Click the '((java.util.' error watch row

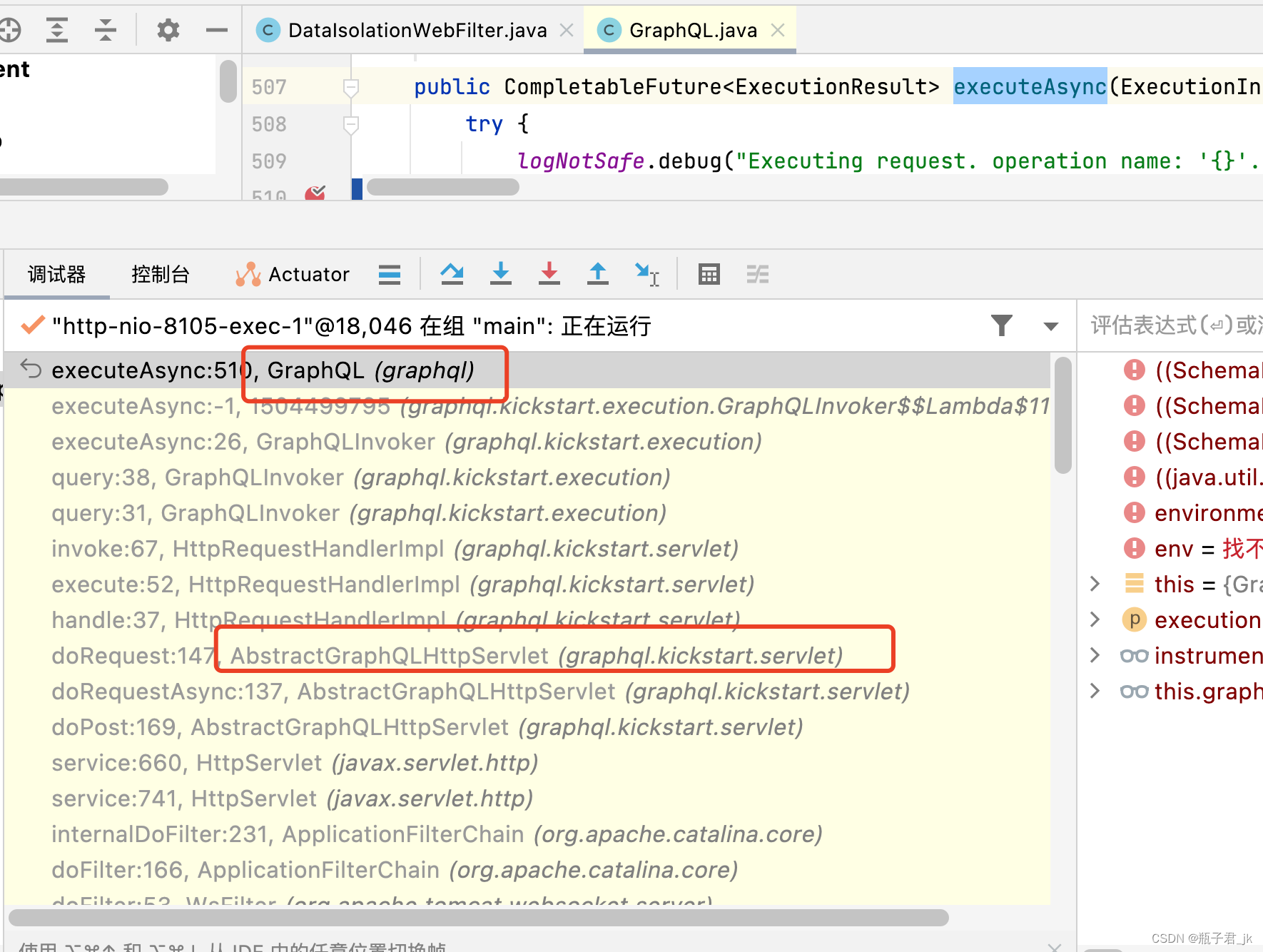(x=1172, y=477)
